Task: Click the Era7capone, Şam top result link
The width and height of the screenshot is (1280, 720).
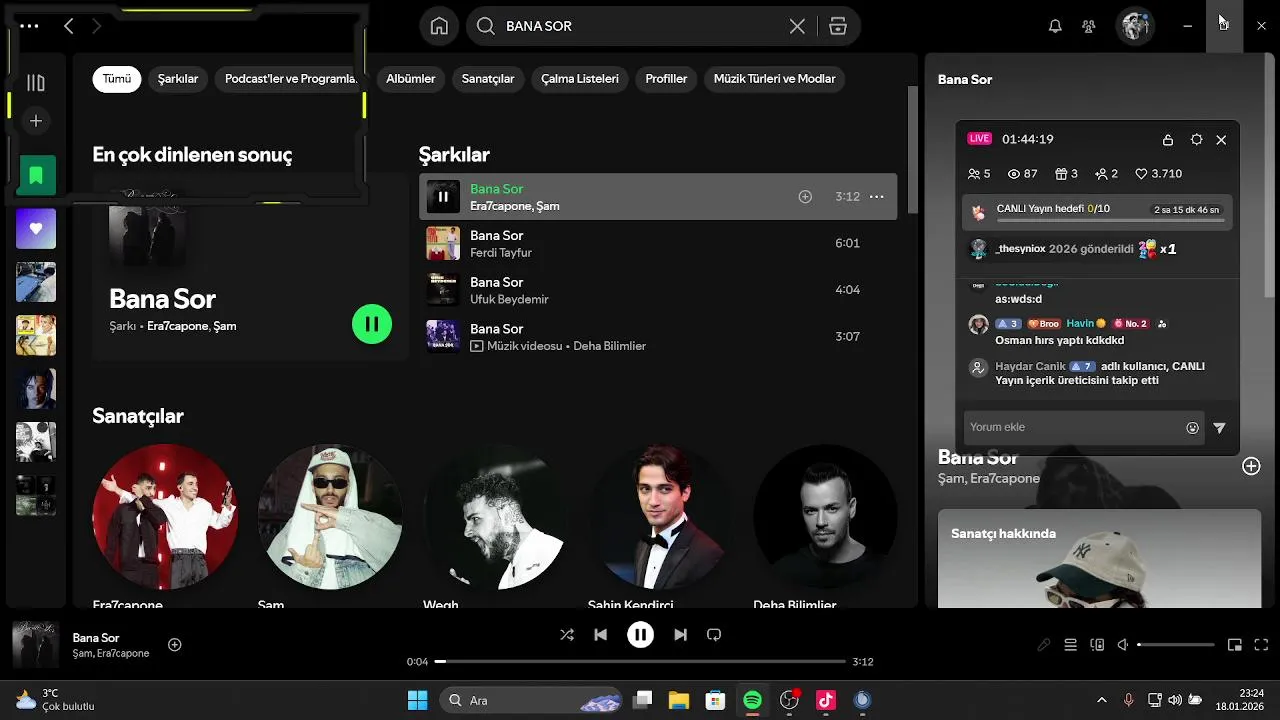Action: [x=192, y=326]
